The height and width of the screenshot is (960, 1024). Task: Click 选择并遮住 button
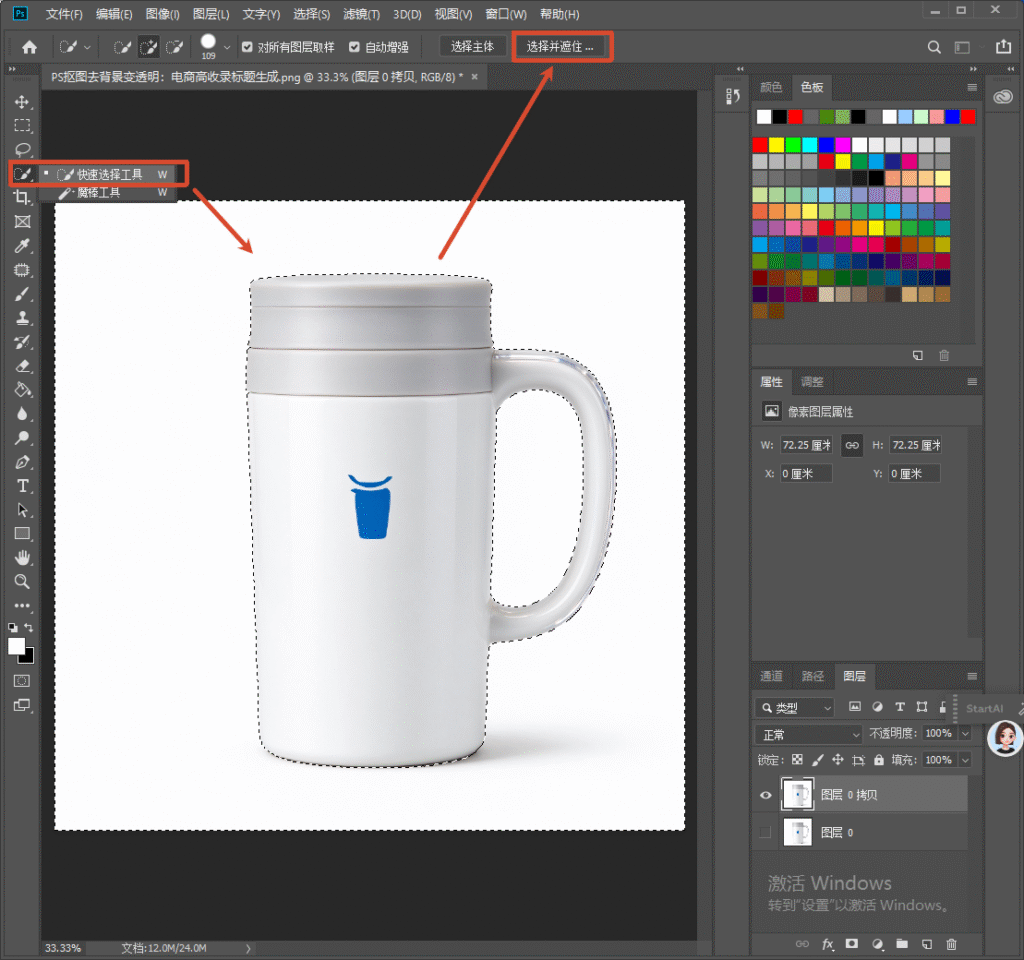pyautogui.click(x=561, y=46)
